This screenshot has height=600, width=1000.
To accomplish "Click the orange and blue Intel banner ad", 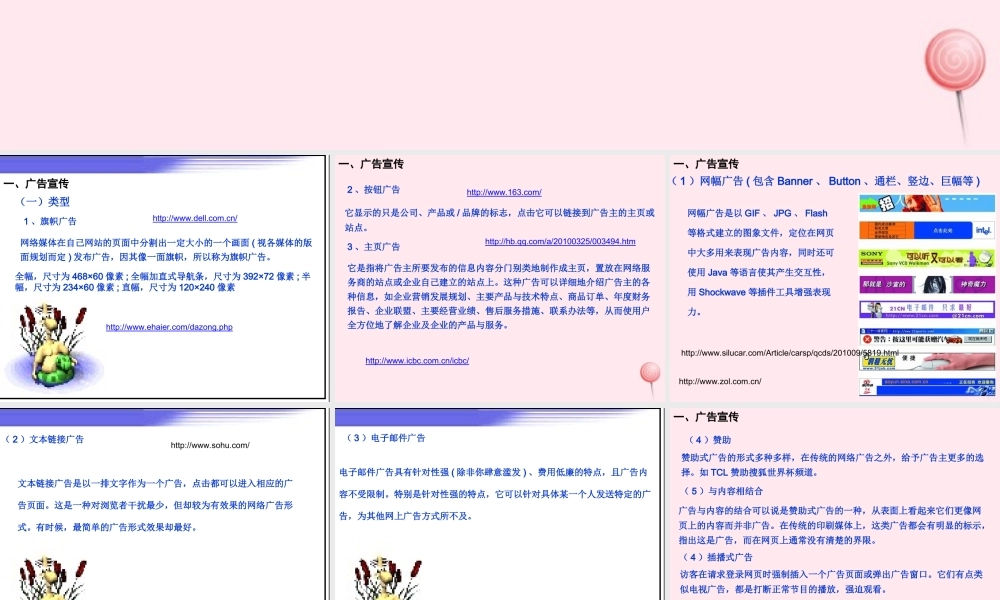I will (x=927, y=230).
